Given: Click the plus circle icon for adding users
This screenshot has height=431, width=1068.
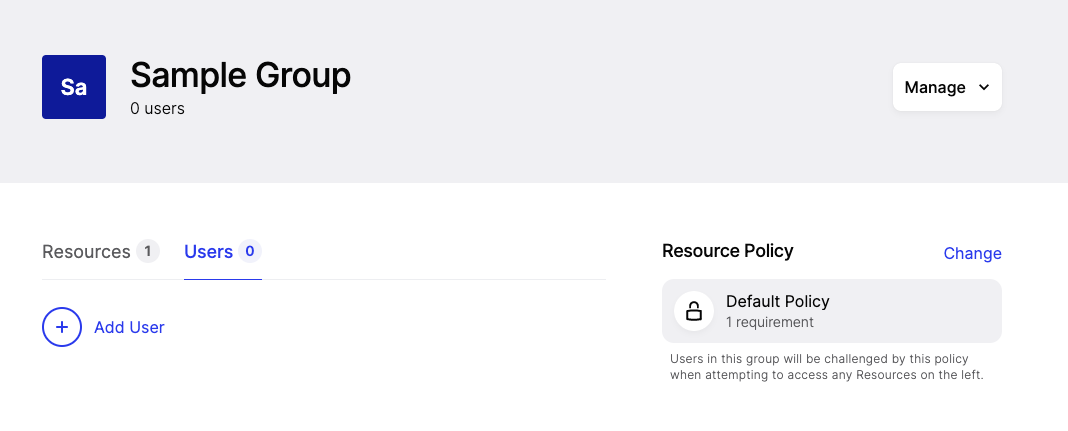Looking at the screenshot, I should tap(62, 327).
